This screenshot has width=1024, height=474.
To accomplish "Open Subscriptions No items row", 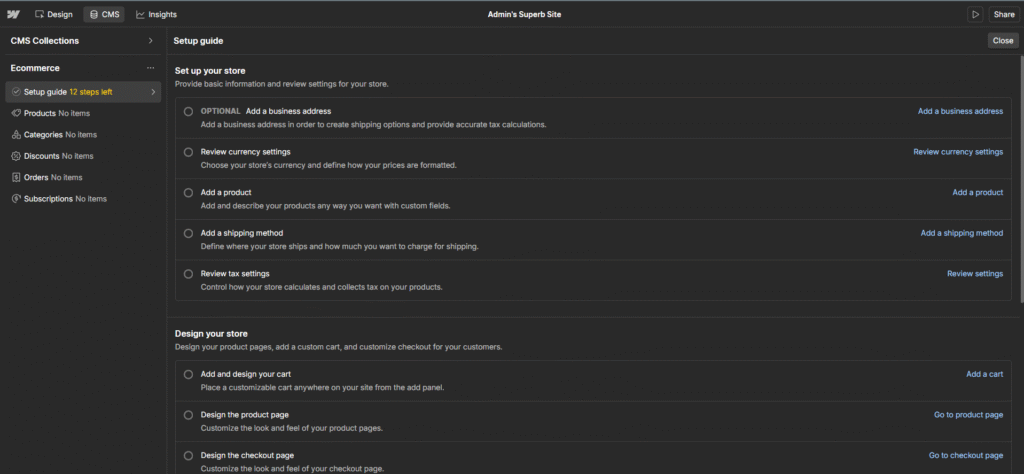I will (x=83, y=198).
